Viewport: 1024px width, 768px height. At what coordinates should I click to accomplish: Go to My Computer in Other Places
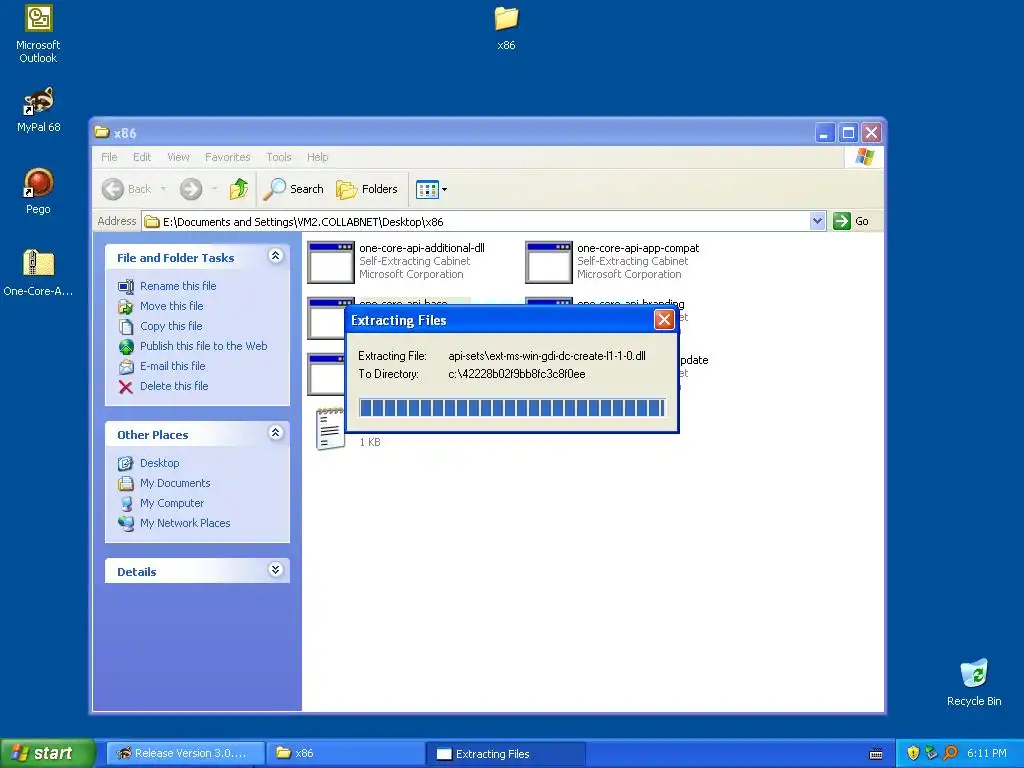[172, 503]
